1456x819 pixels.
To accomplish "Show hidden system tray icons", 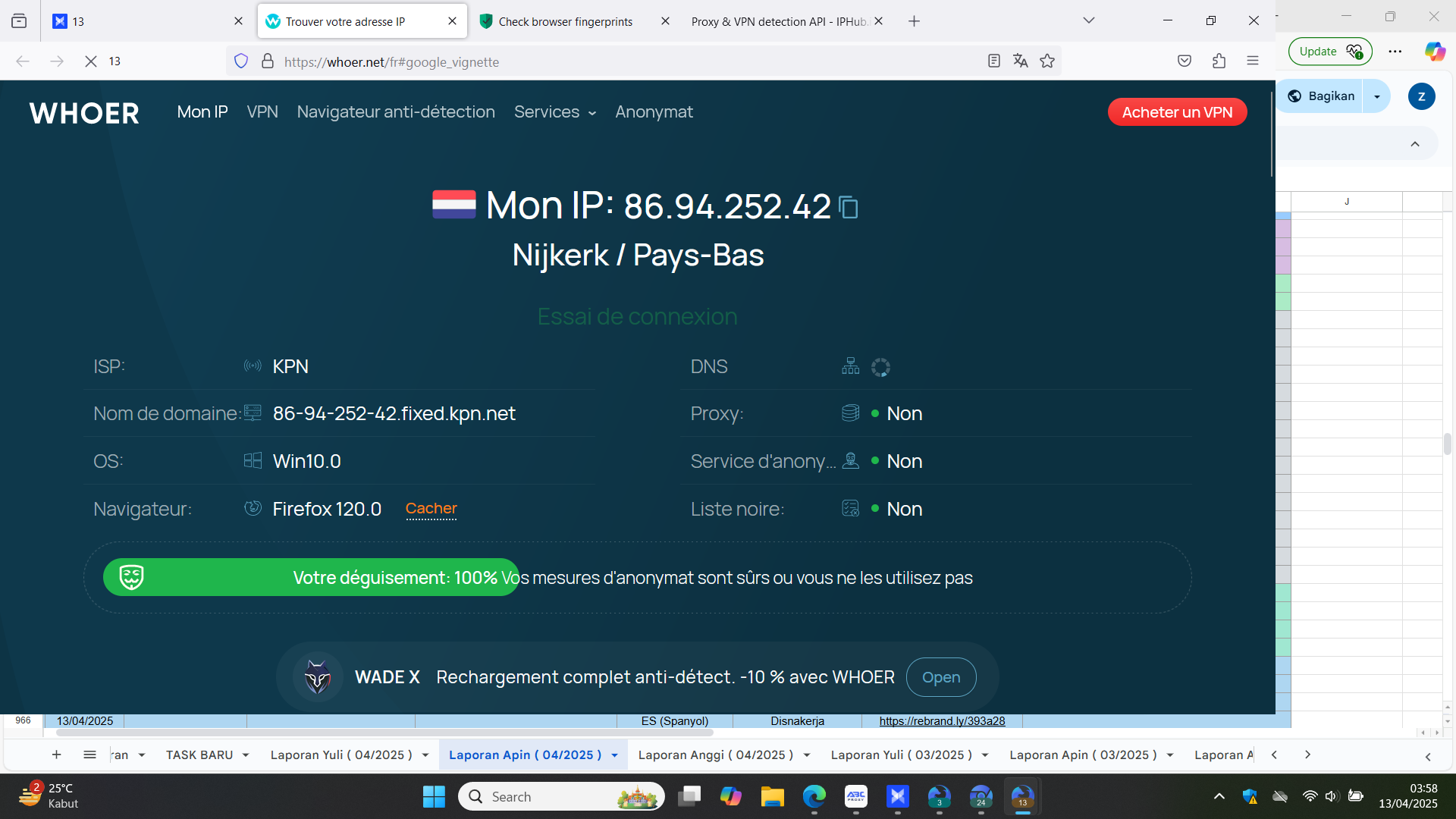I will coord(1219,796).
